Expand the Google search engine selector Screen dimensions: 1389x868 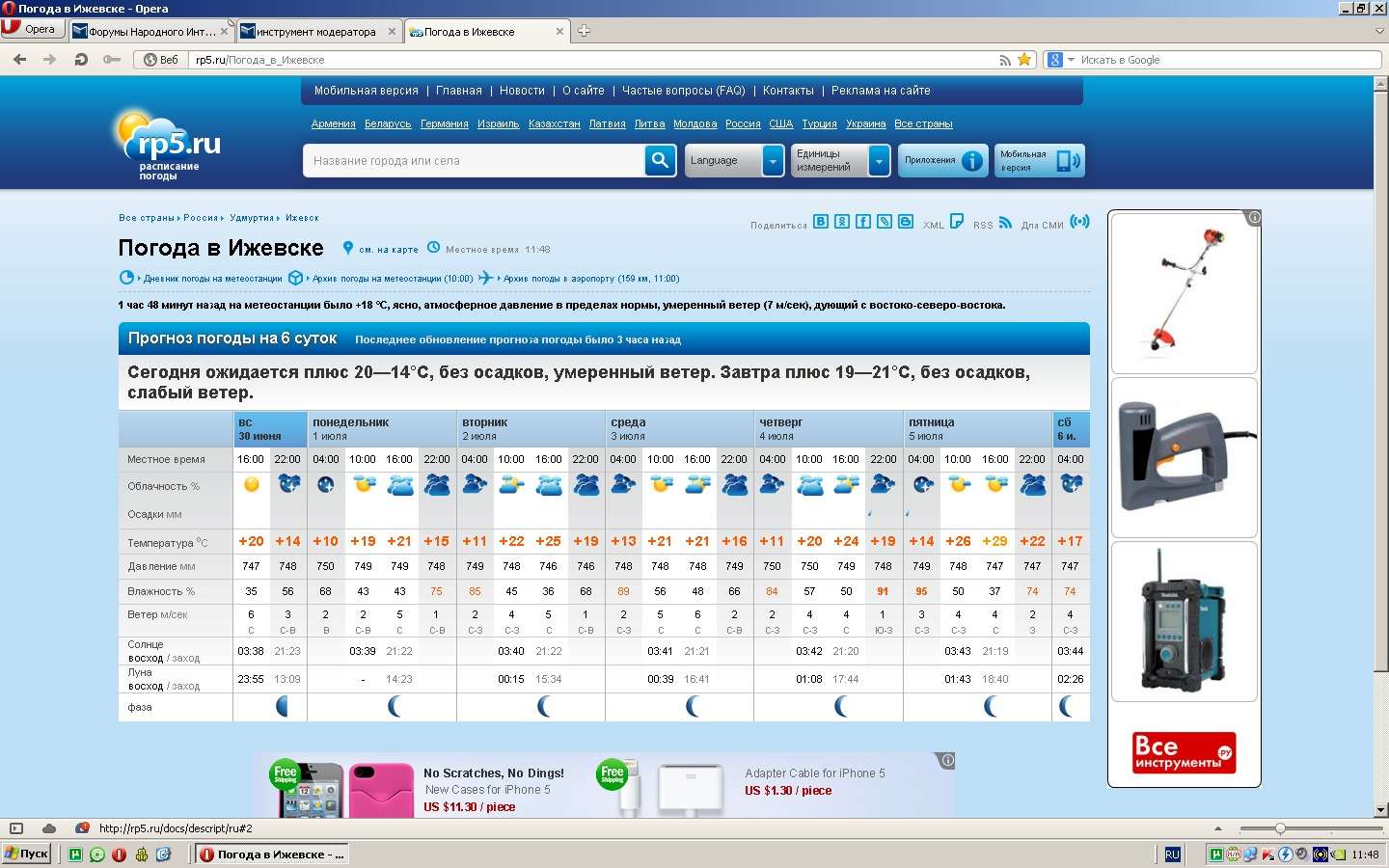pyautogui.click(x=1060, y=60)
